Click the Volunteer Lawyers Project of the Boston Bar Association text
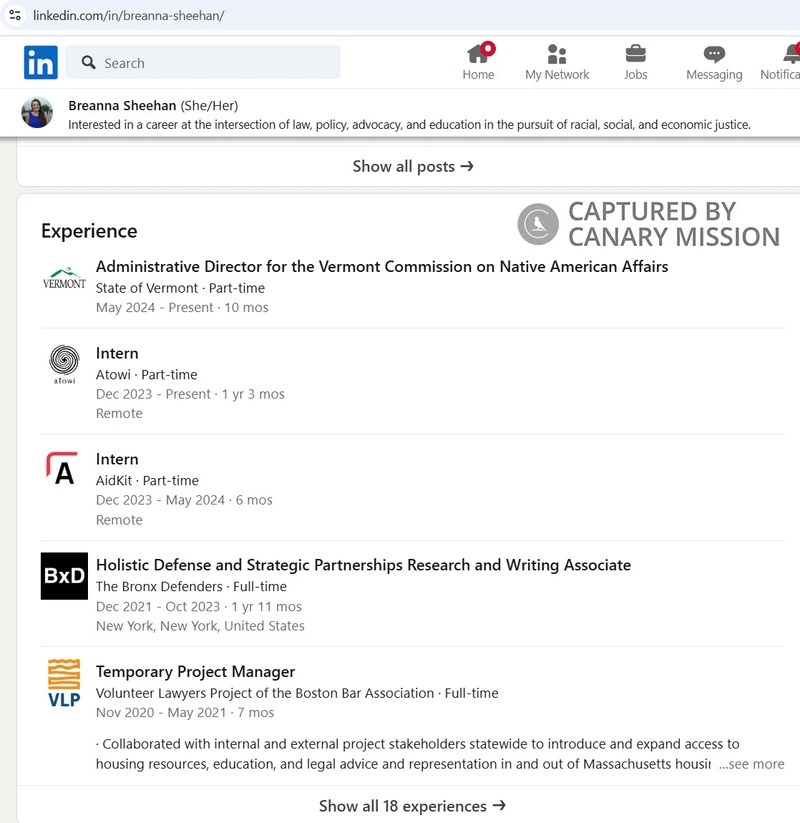The height and width of the screenshot is (823, 800). pyautogui.click(x=265, y=693)
